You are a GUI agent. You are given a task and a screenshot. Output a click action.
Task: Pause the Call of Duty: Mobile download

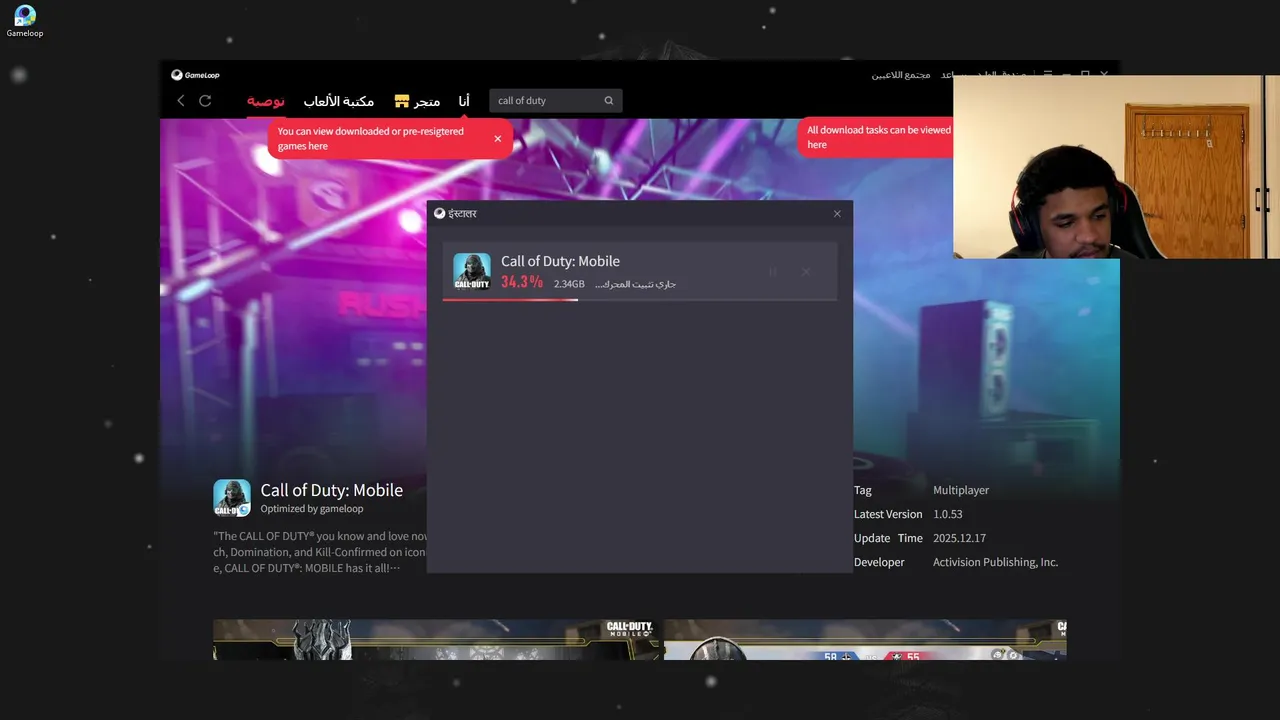point(773,272)
